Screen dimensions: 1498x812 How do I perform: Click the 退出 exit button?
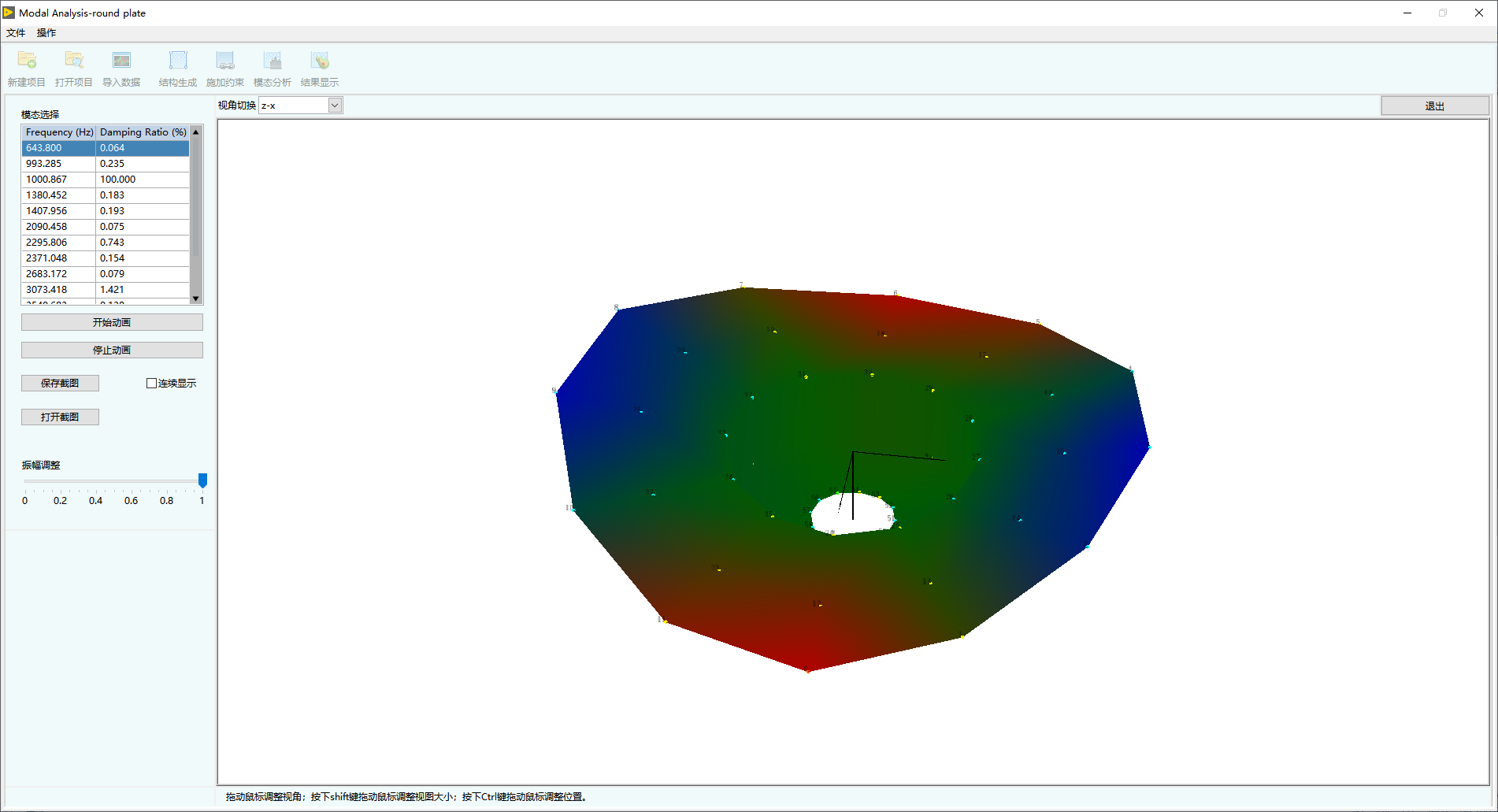click(1435, 106)
